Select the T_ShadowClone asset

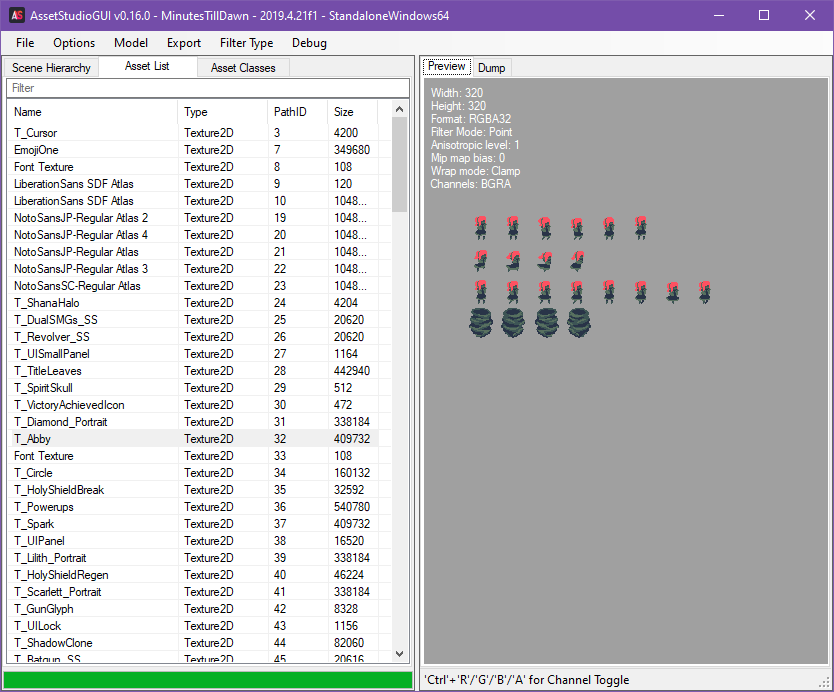(x=193, y=644)
